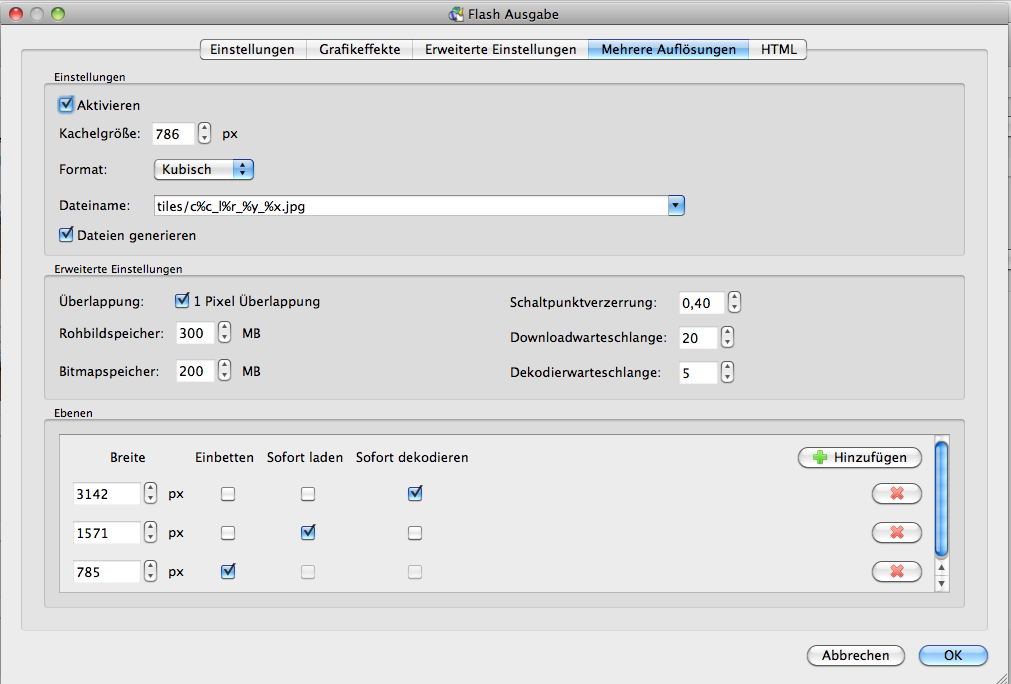Screen dimensions: 1011x684
Task: Click the Bitmapspeicher stepper arrows
Action: click(224, 371)
